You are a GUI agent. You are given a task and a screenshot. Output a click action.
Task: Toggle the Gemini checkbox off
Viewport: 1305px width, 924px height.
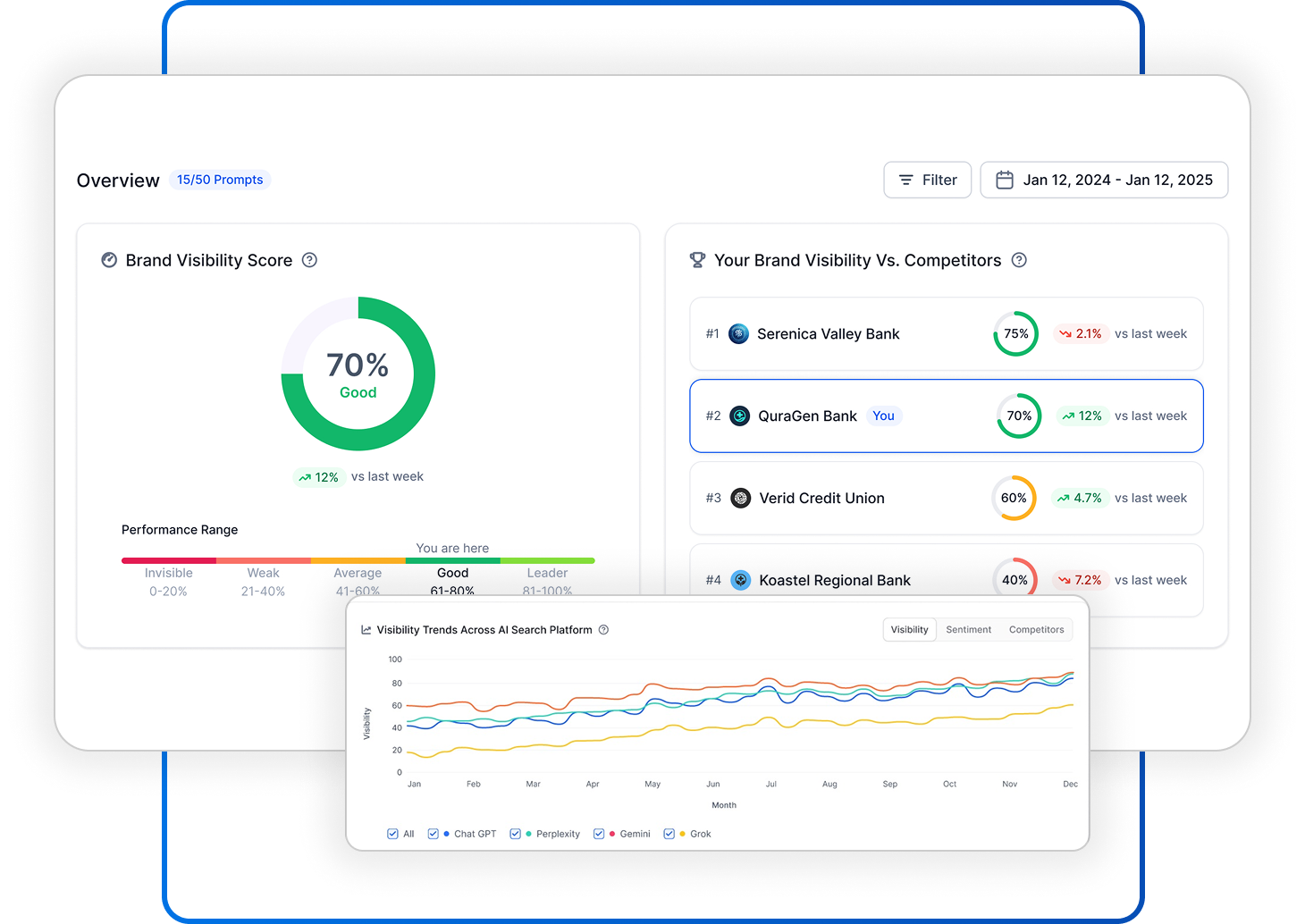click(599, 833)
